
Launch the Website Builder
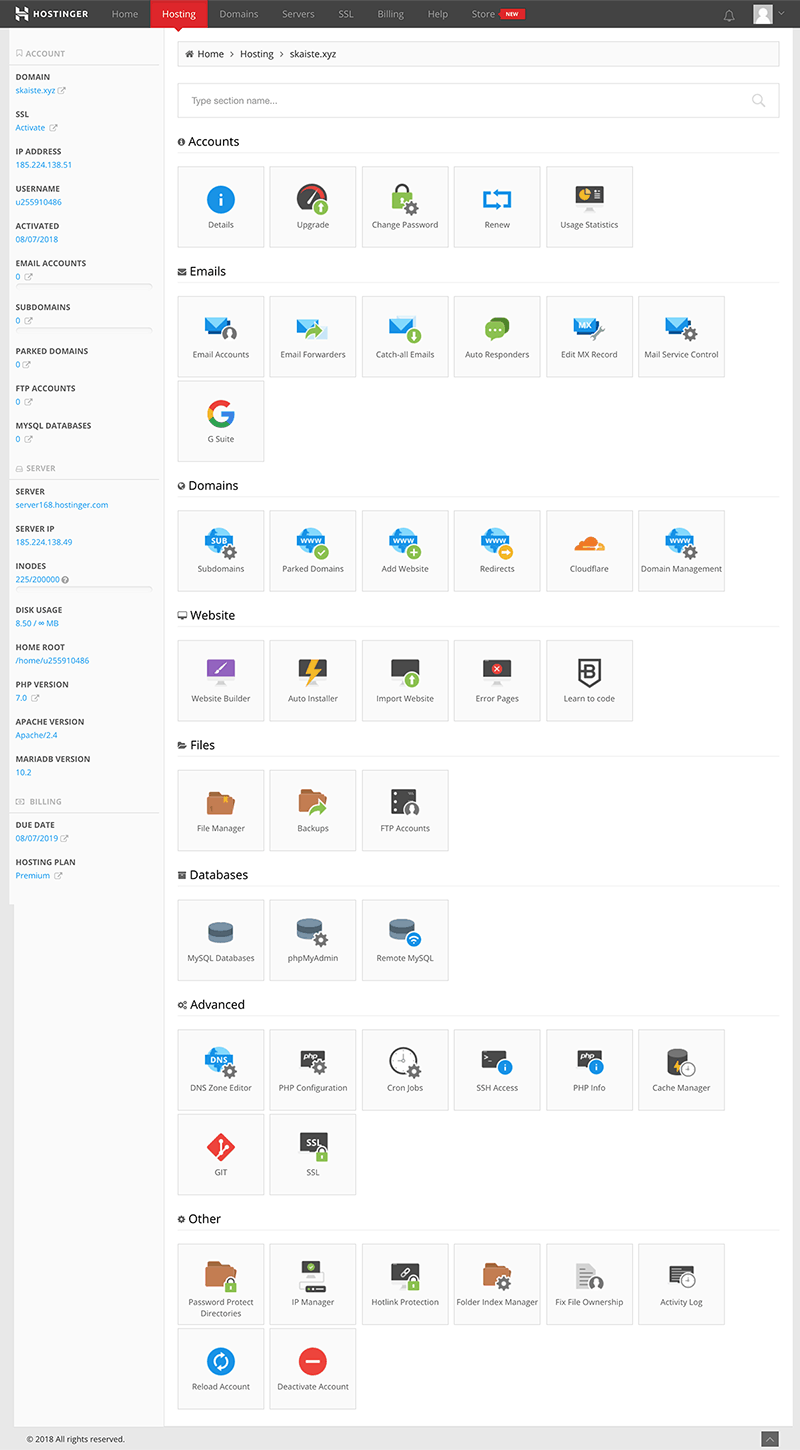click(x=221, y=681)
